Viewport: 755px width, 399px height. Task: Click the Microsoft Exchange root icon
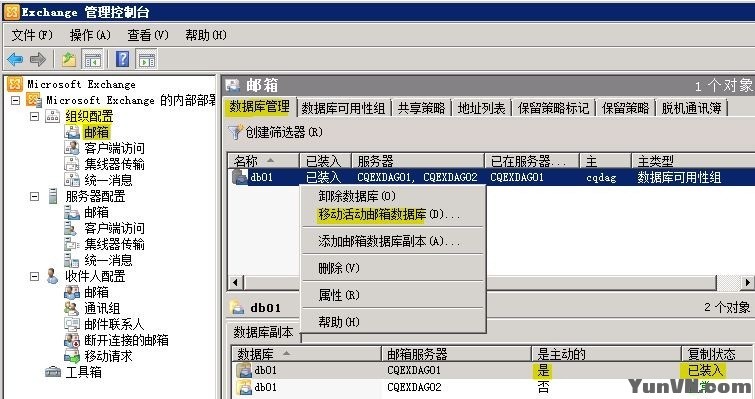pyautogui.click(x=15, y=84)
